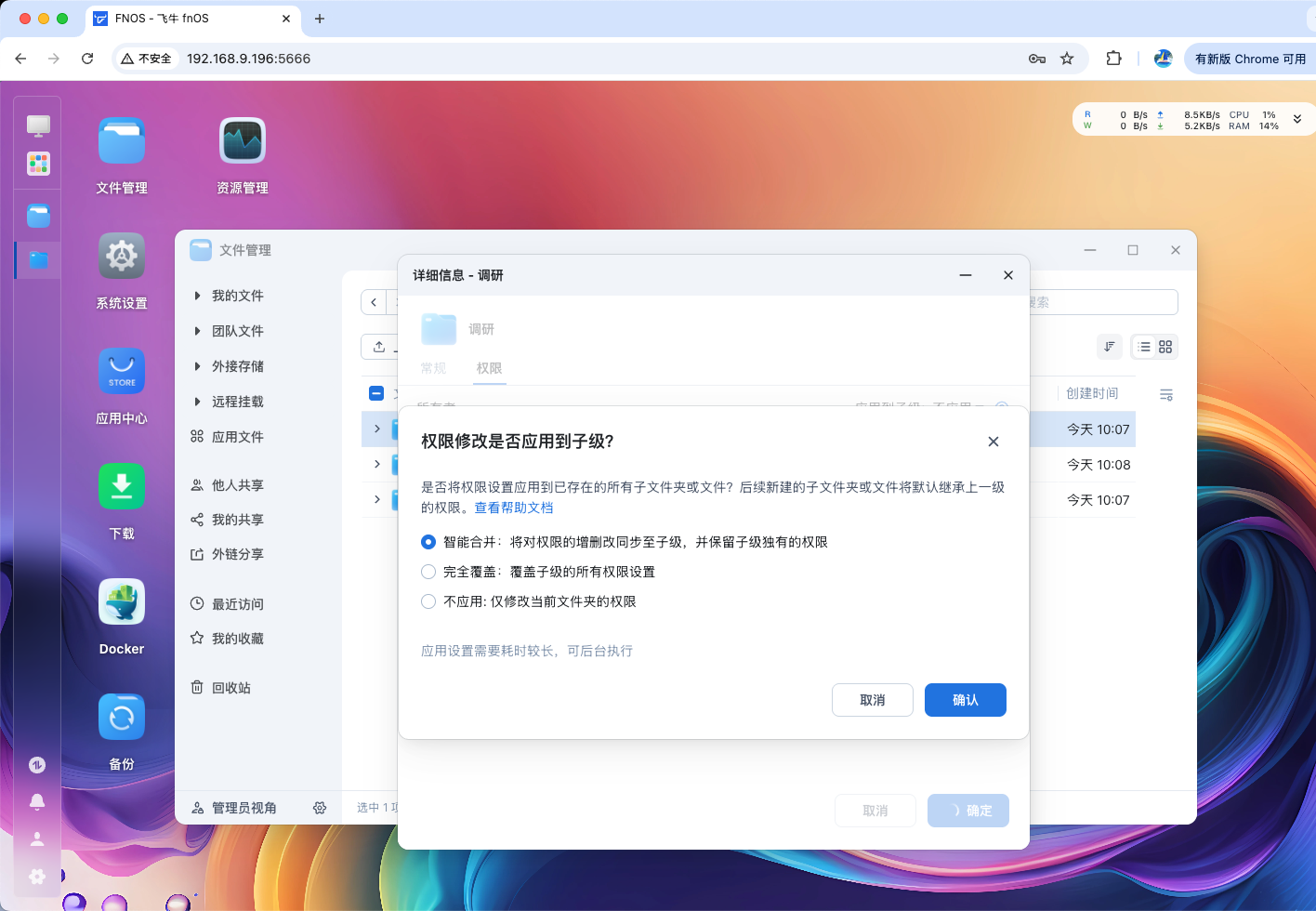The image size is (1316, 911).
Task: Open the 查看帮助文档 link
Action: 514,508
